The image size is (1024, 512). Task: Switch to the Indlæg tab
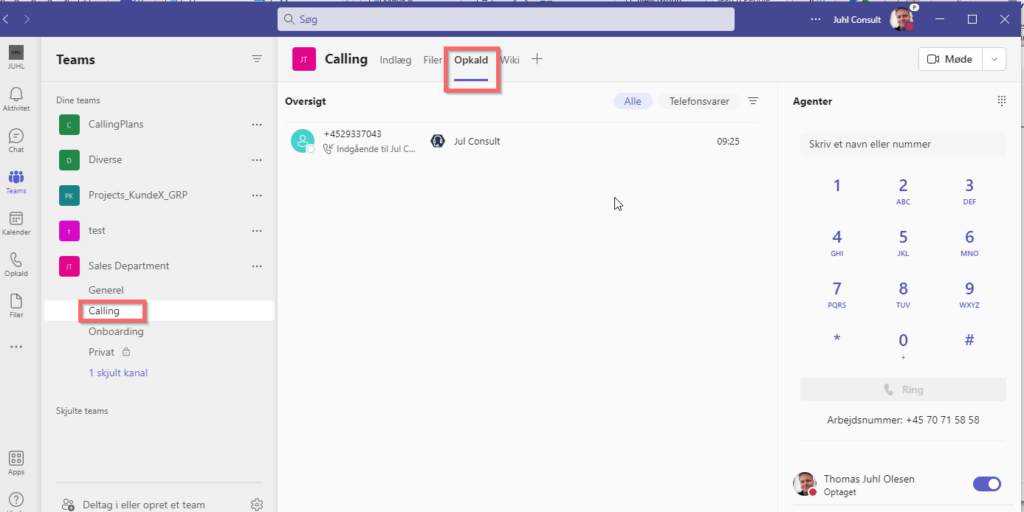click(396, 60)
